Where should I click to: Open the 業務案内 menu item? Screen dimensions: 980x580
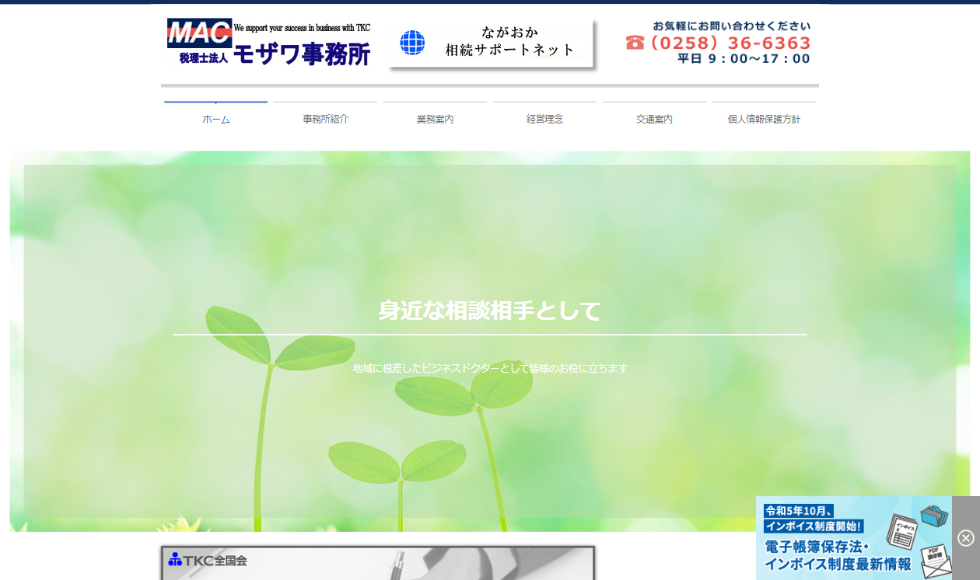(435, 119)
